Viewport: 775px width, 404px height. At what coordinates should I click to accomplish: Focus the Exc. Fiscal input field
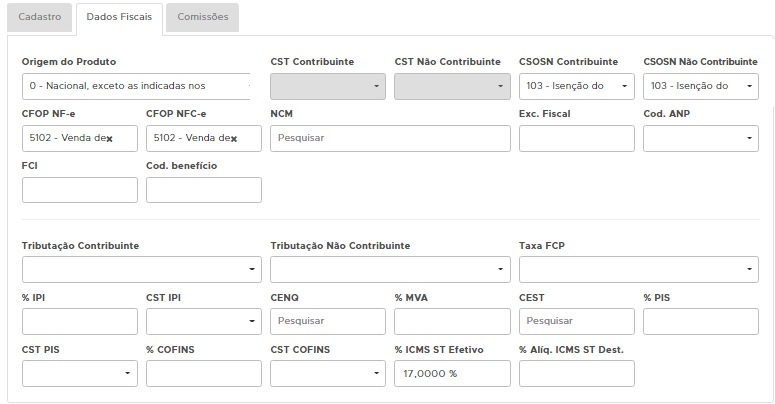click(576, 138)
